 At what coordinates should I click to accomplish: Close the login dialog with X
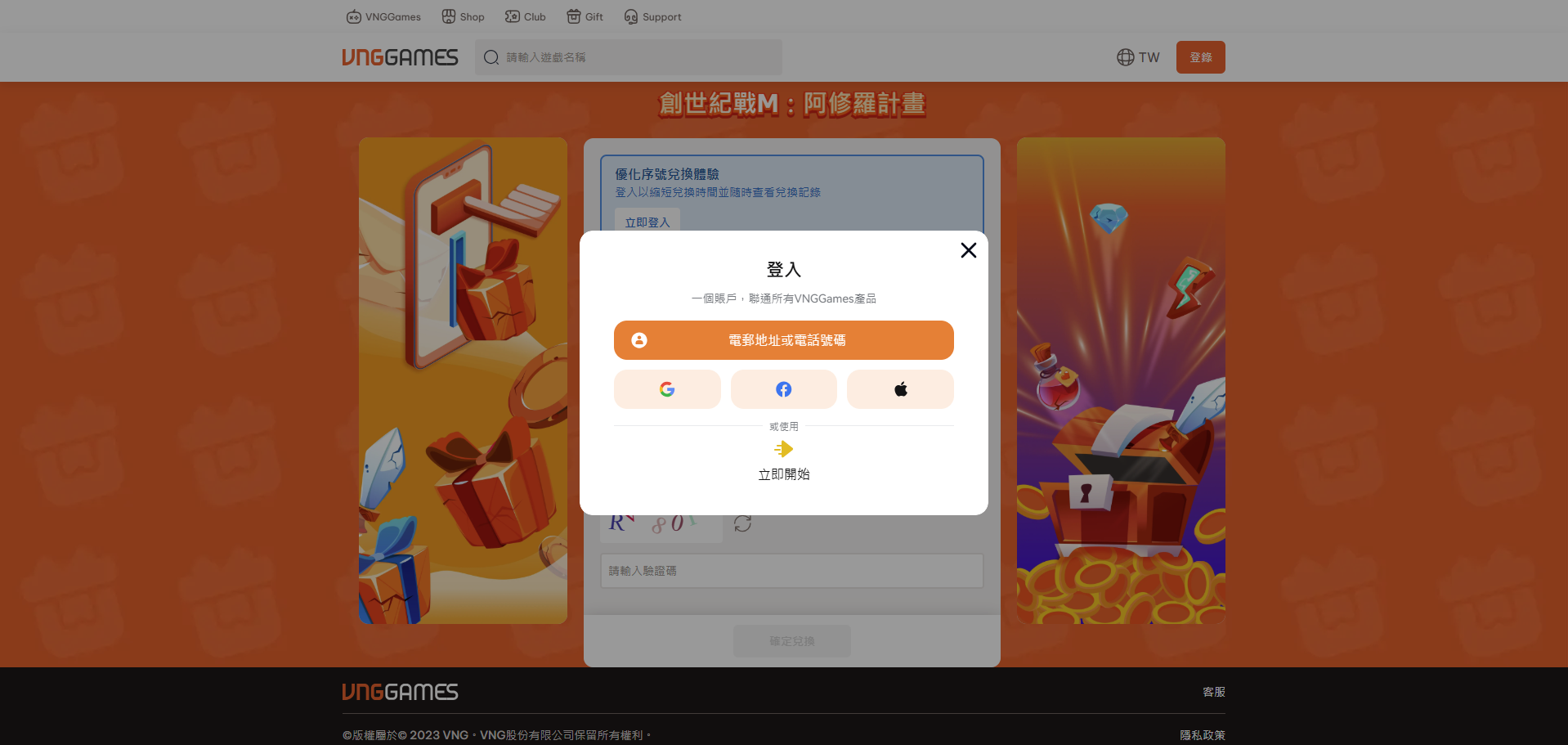(968, 250)
